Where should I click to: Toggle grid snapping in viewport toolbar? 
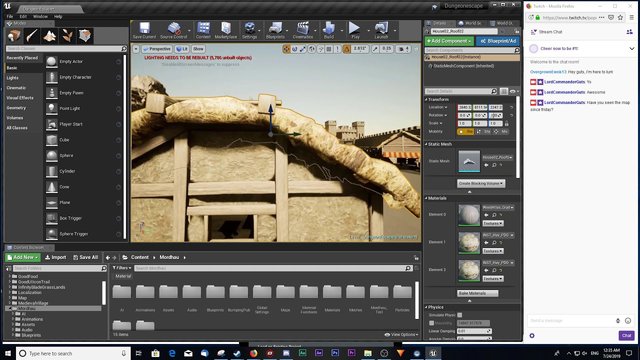(329, 49)
